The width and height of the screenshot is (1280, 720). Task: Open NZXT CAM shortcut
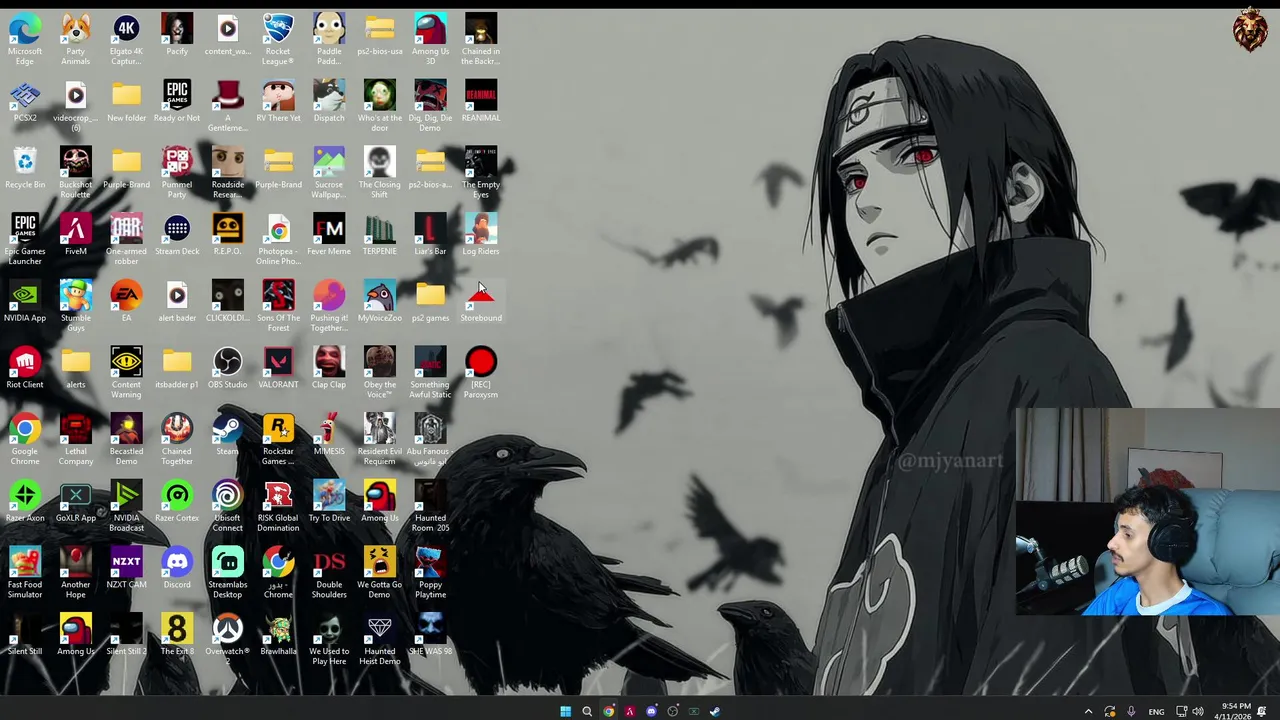[126, 568]
